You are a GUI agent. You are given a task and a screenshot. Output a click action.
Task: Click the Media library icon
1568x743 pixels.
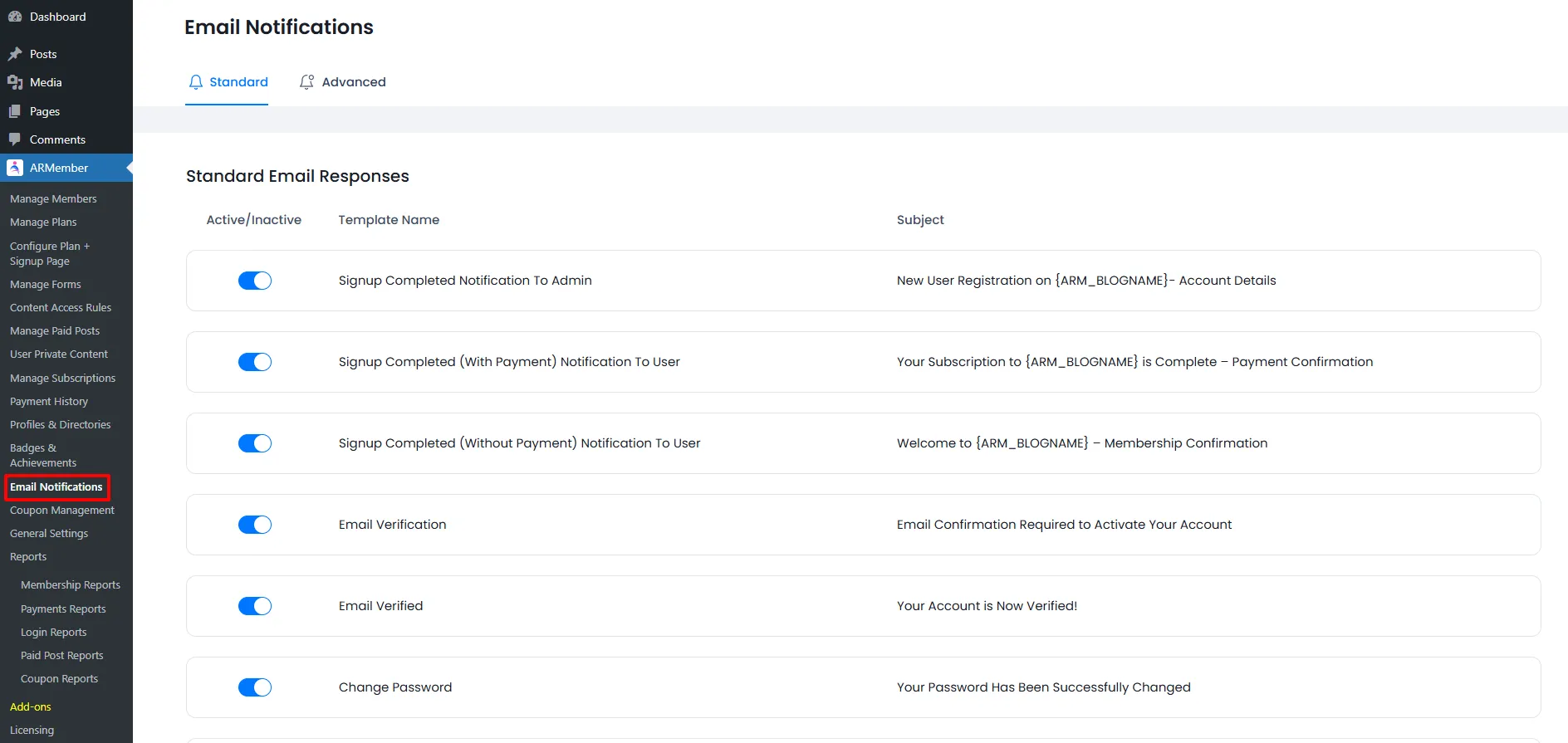(15, 82)
